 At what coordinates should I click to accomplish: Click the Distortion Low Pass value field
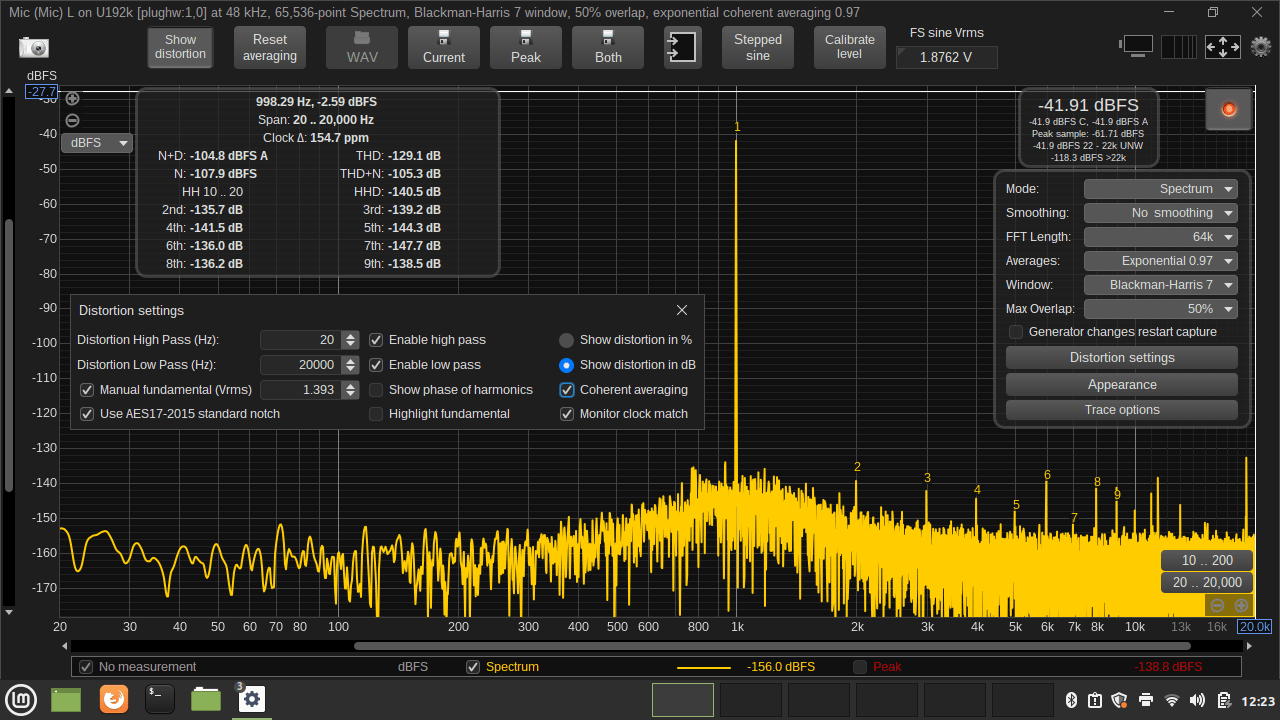tap(300, 365)
